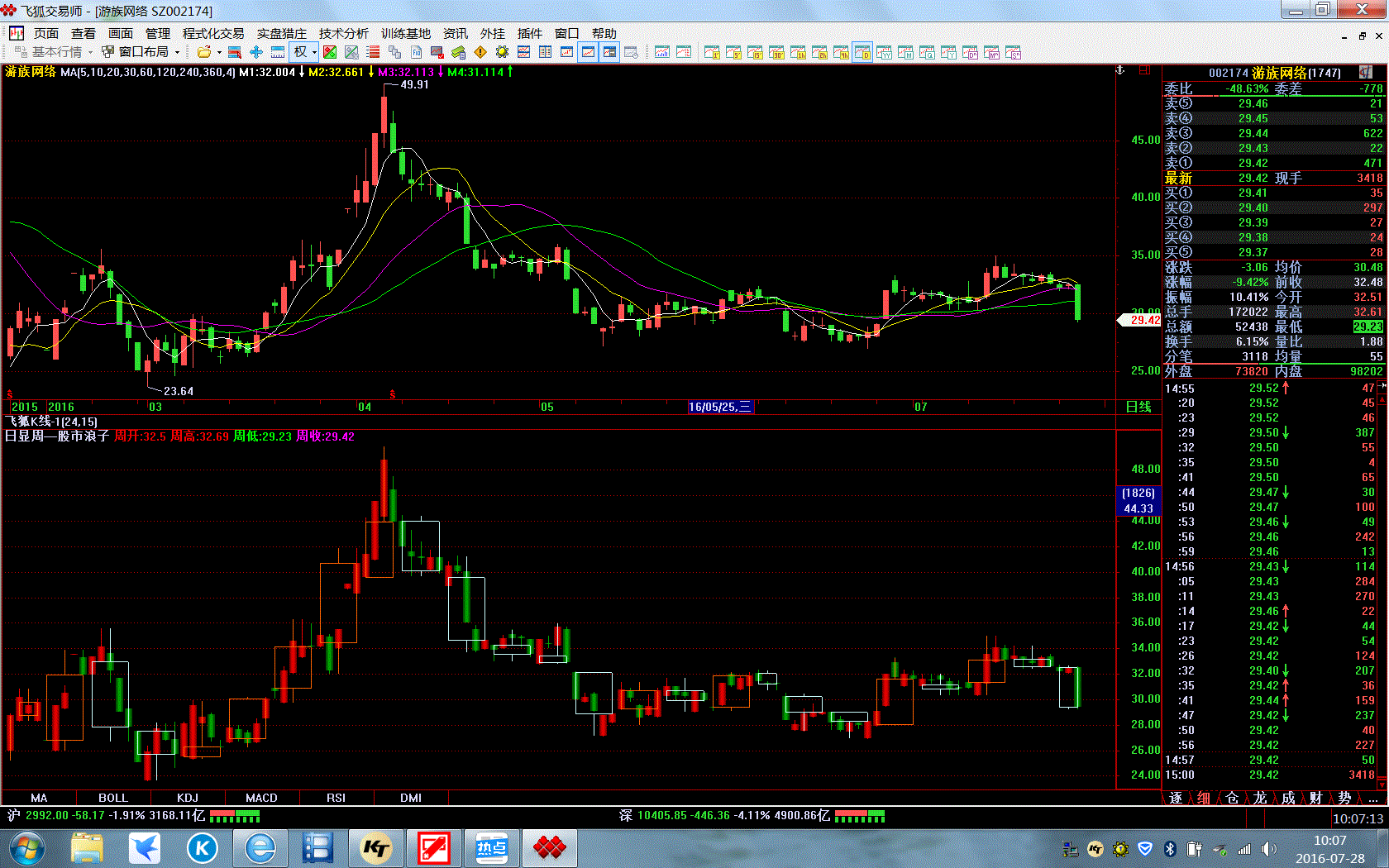
Task: Click the 16/05/25 date marker on timeline
Action: point(719,407)
